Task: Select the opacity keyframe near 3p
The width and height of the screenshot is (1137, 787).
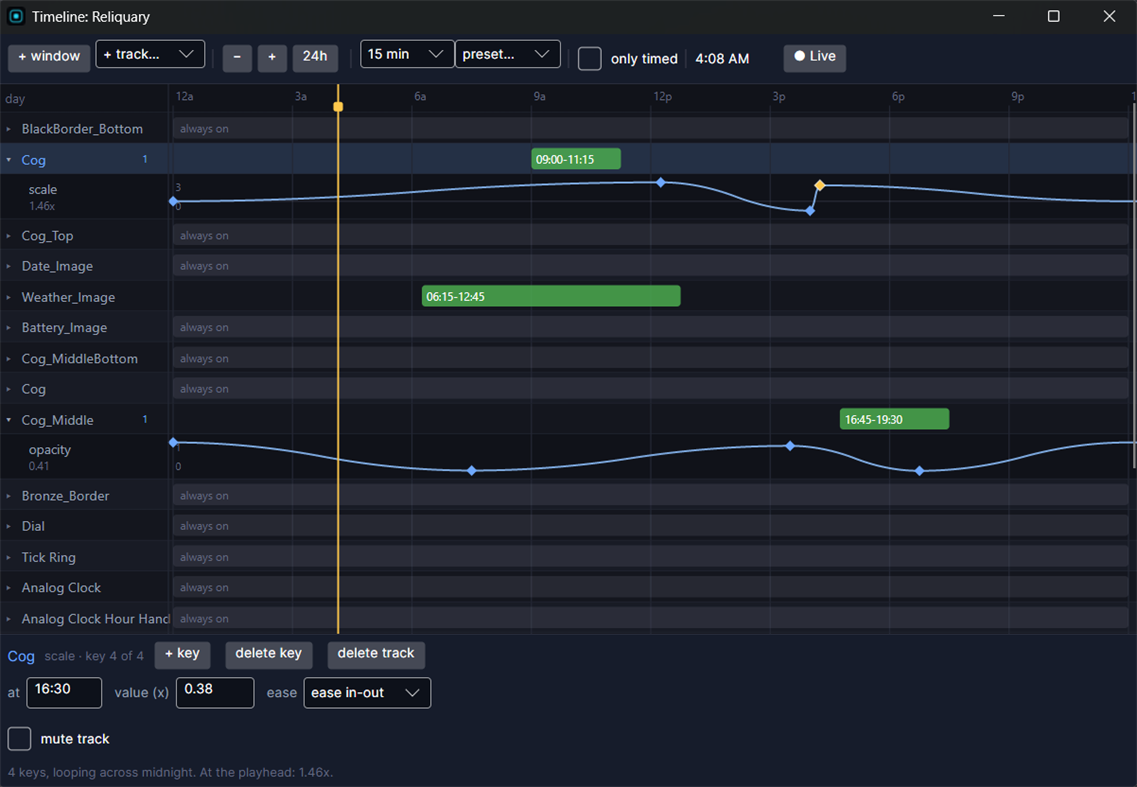Action: [x=790, y=446]
